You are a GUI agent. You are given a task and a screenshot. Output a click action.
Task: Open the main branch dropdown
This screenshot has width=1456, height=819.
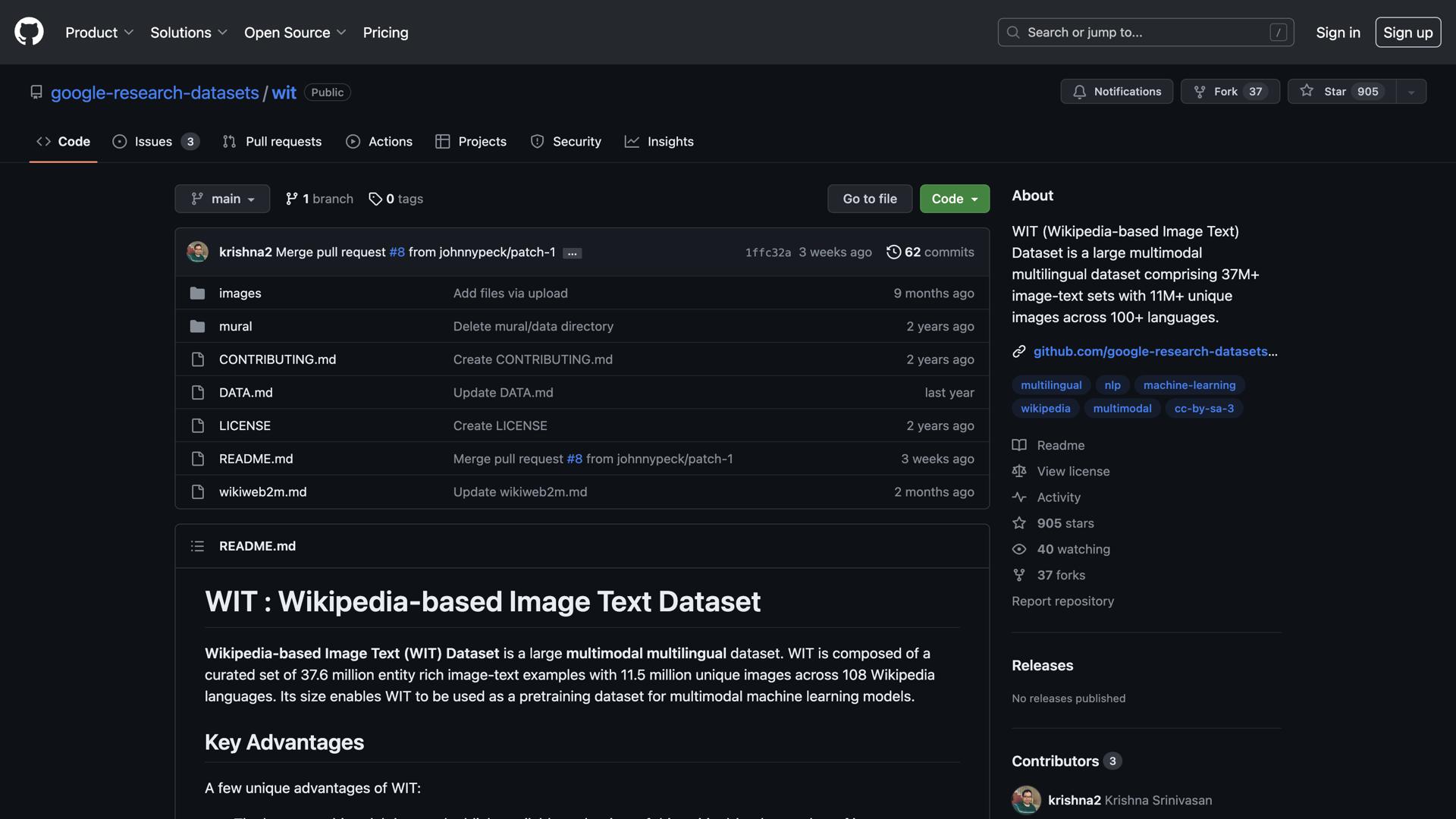pyautogui.click(x=222, y=199)
